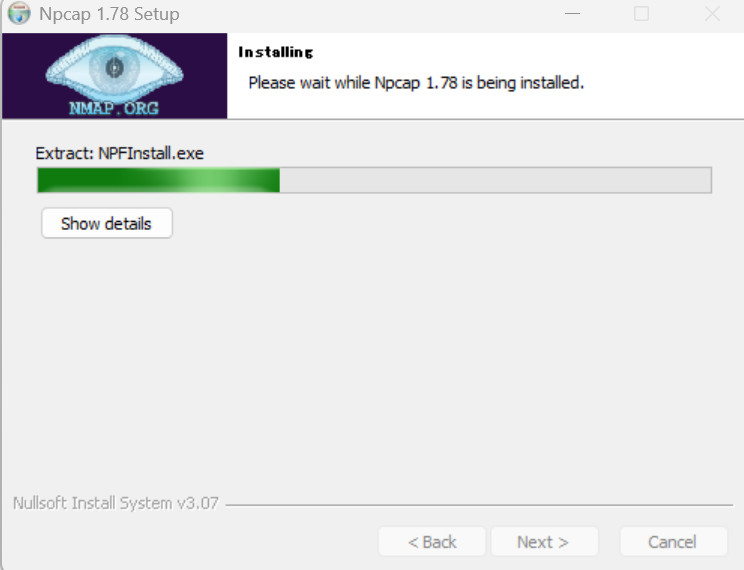Cancel the Npcap installation
This screenshot has height=570, width=744.
tap(673, 542)
